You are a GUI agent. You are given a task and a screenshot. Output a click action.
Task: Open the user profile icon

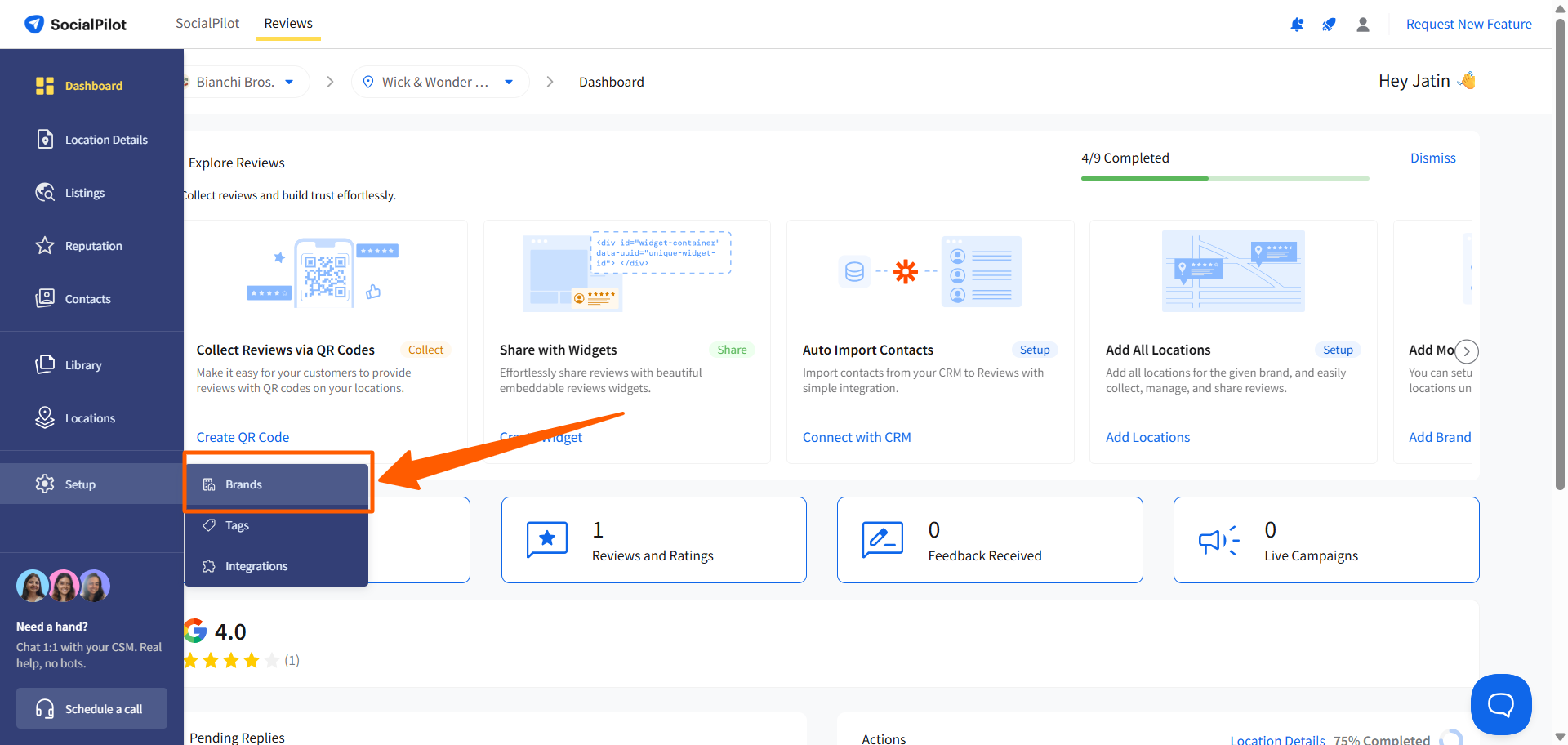(x=1363, y=25)
